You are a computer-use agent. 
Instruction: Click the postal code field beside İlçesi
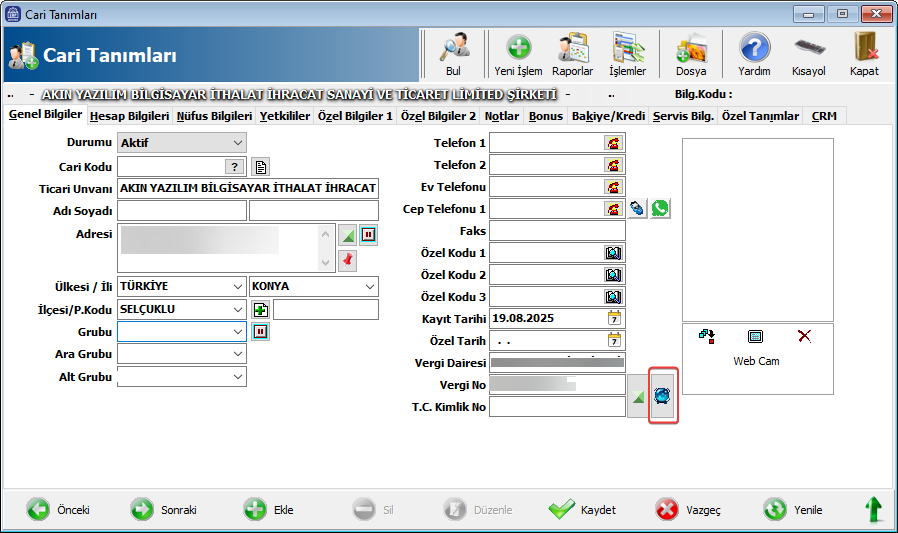326,309
